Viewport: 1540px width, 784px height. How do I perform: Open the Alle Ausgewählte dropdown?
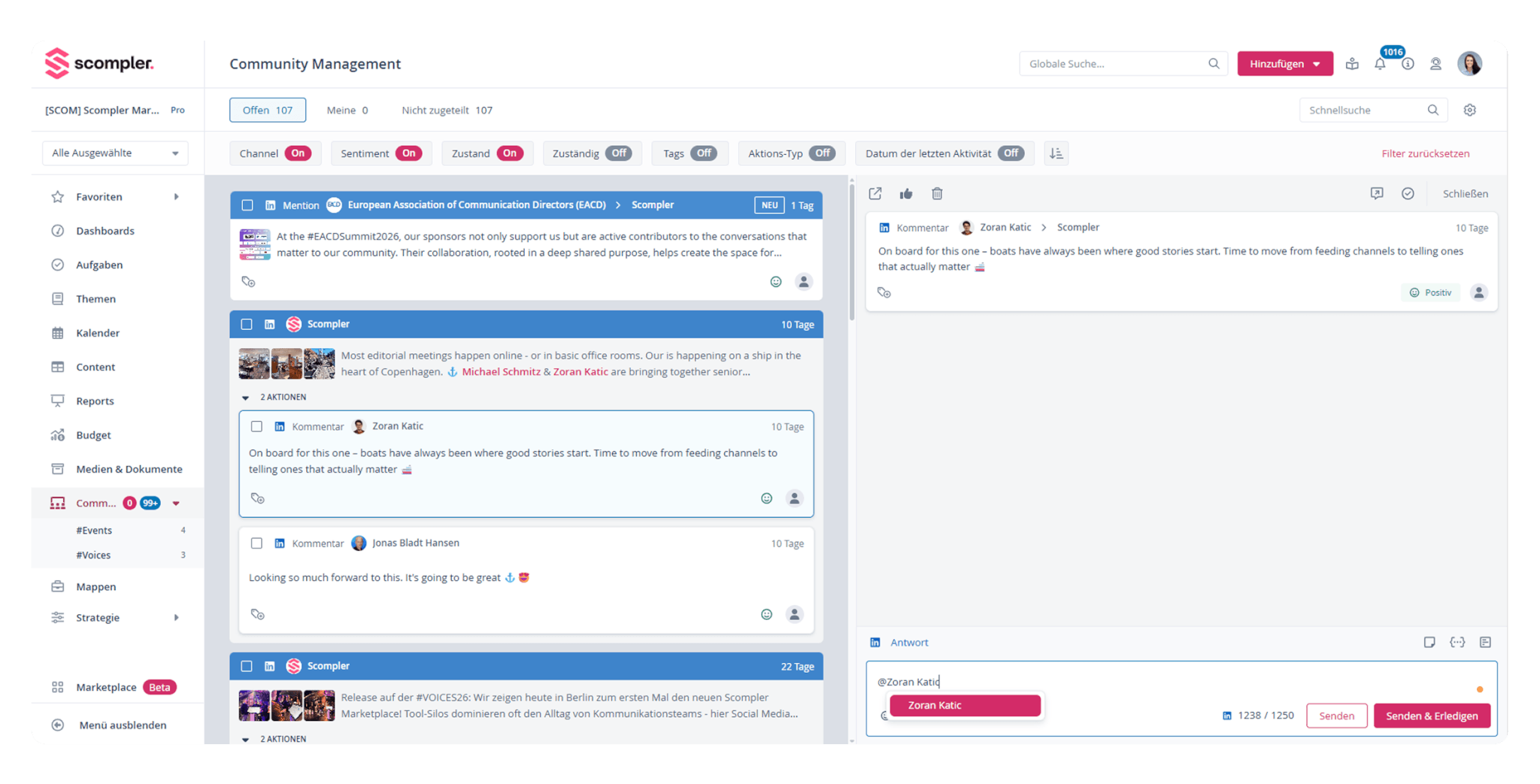click(x=115, y=153)
